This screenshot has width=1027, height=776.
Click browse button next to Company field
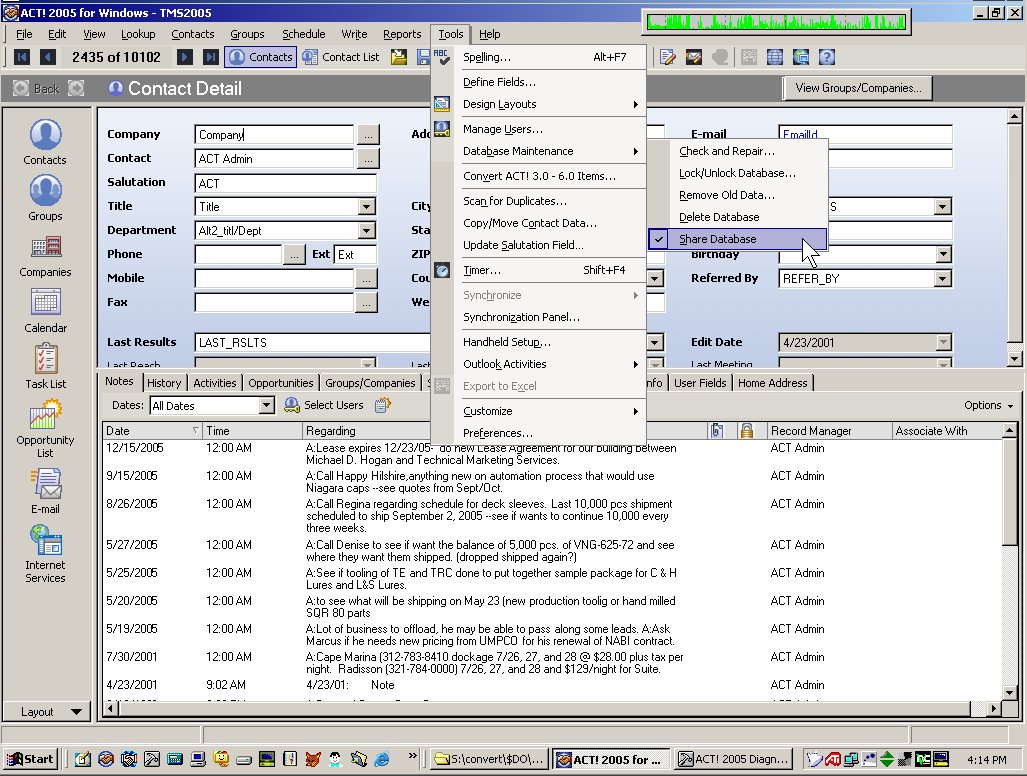368,135
